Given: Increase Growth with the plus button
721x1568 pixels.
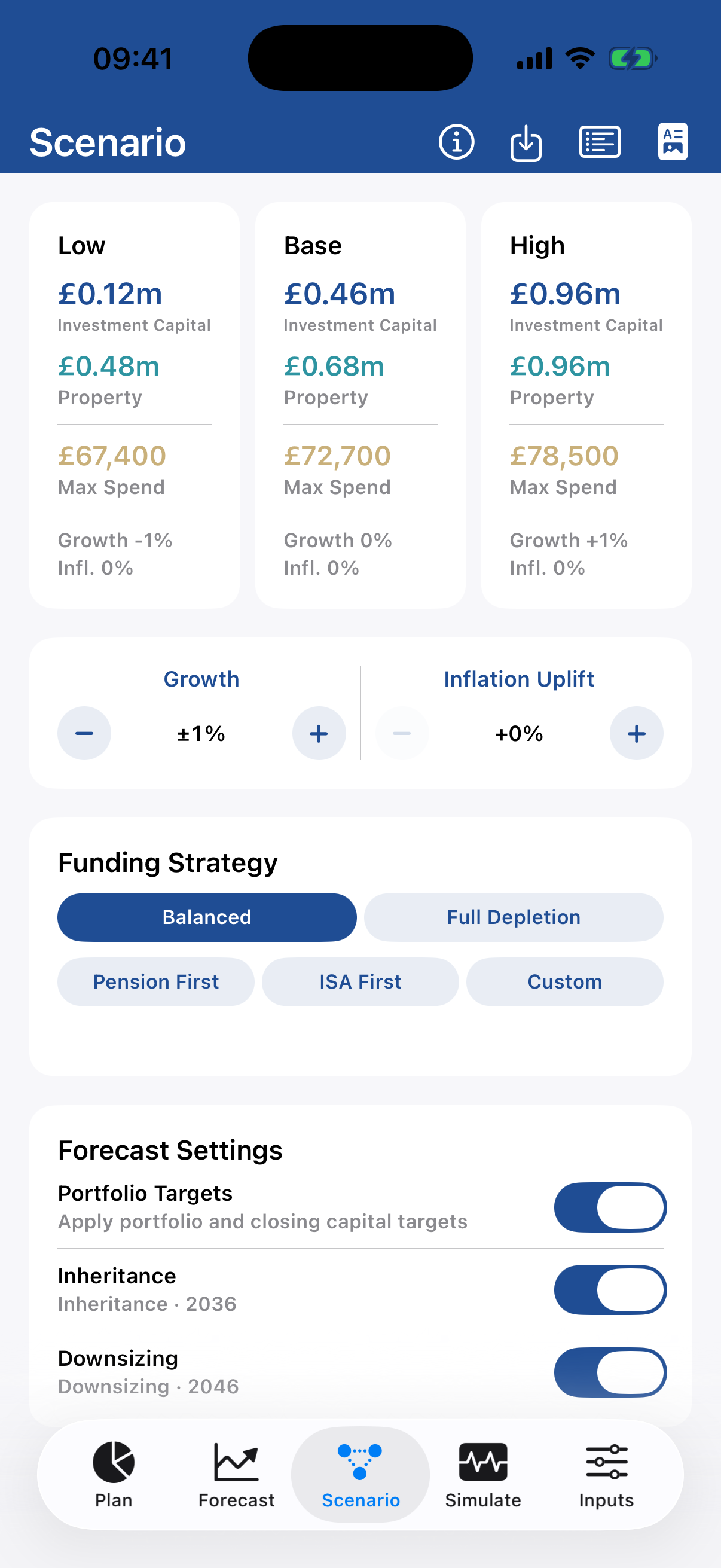Looking at the screenshot, I should [x=319, y=733].
